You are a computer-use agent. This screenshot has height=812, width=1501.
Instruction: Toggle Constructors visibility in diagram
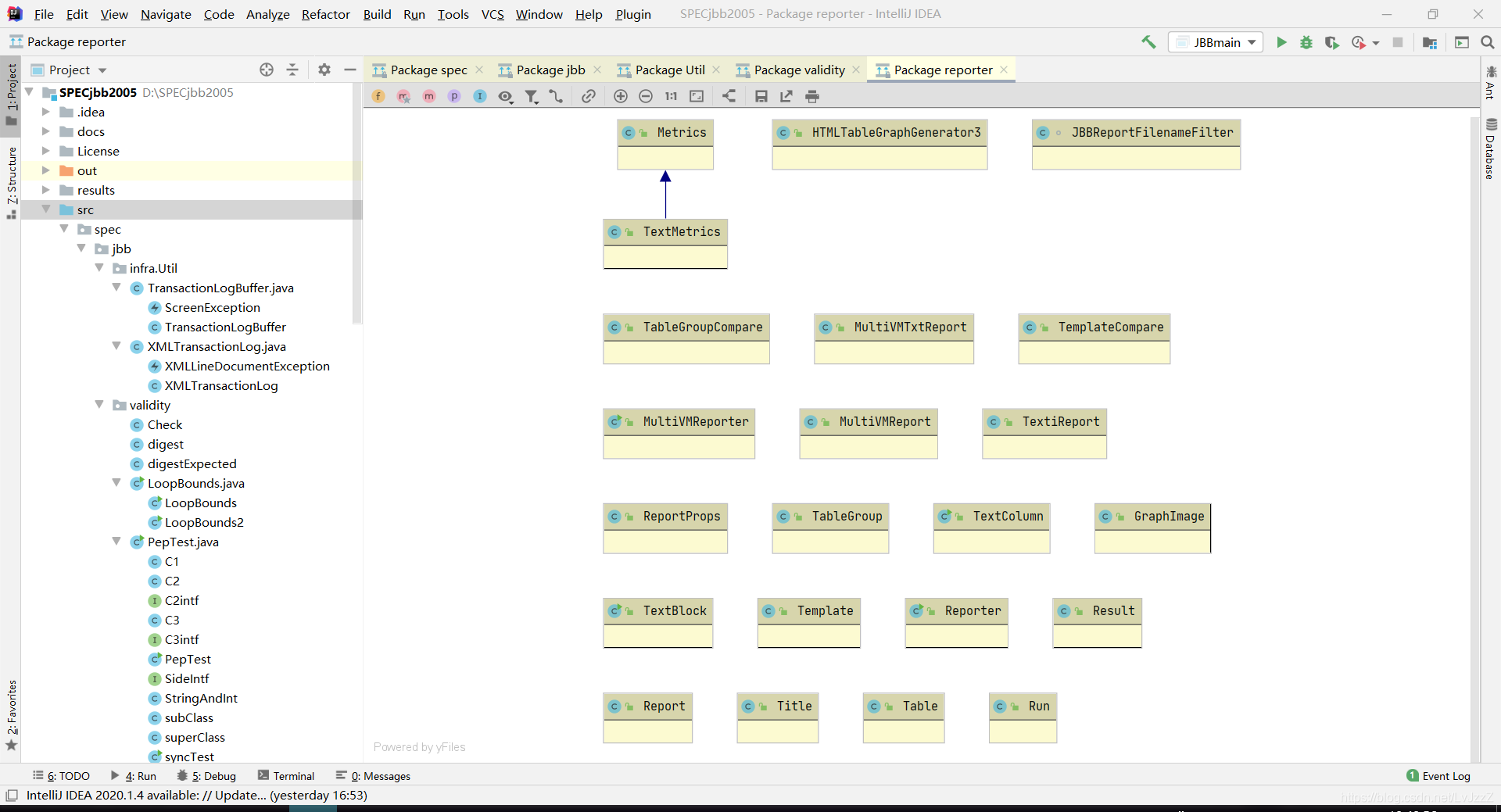(403, 96)
